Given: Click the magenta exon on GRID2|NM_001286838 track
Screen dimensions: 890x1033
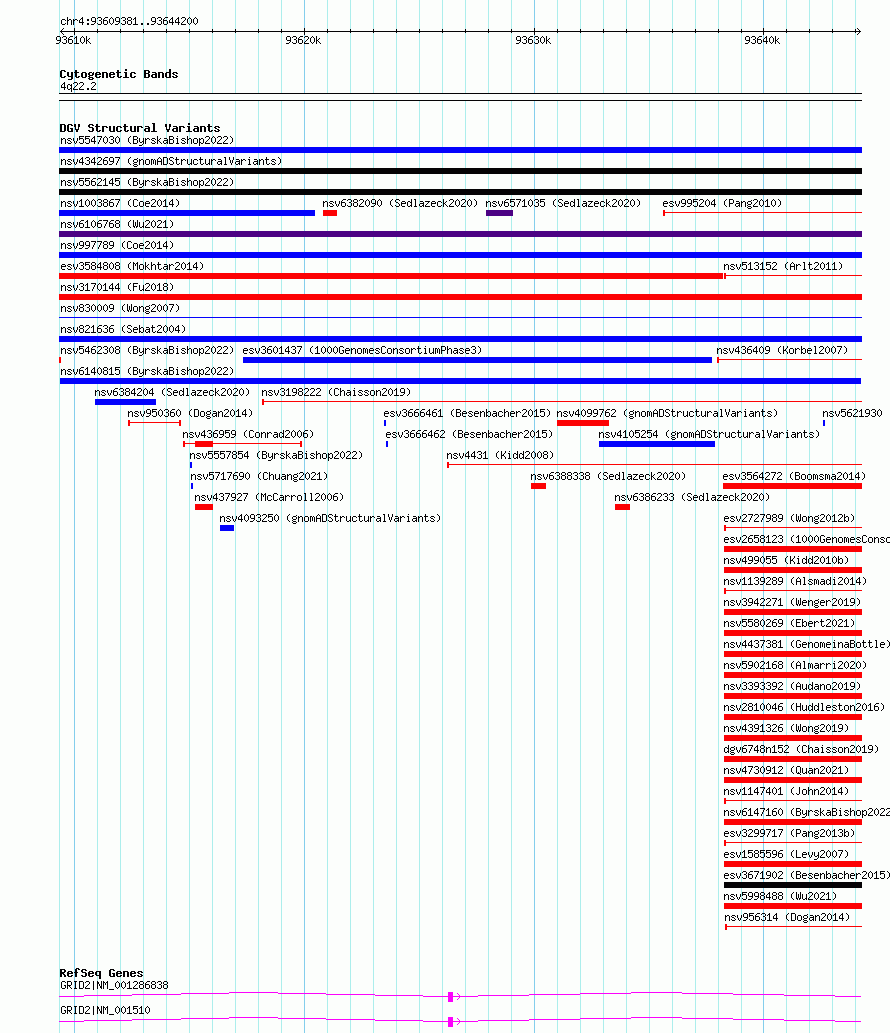Looking at the screenshot, I should tap(451, 997).
